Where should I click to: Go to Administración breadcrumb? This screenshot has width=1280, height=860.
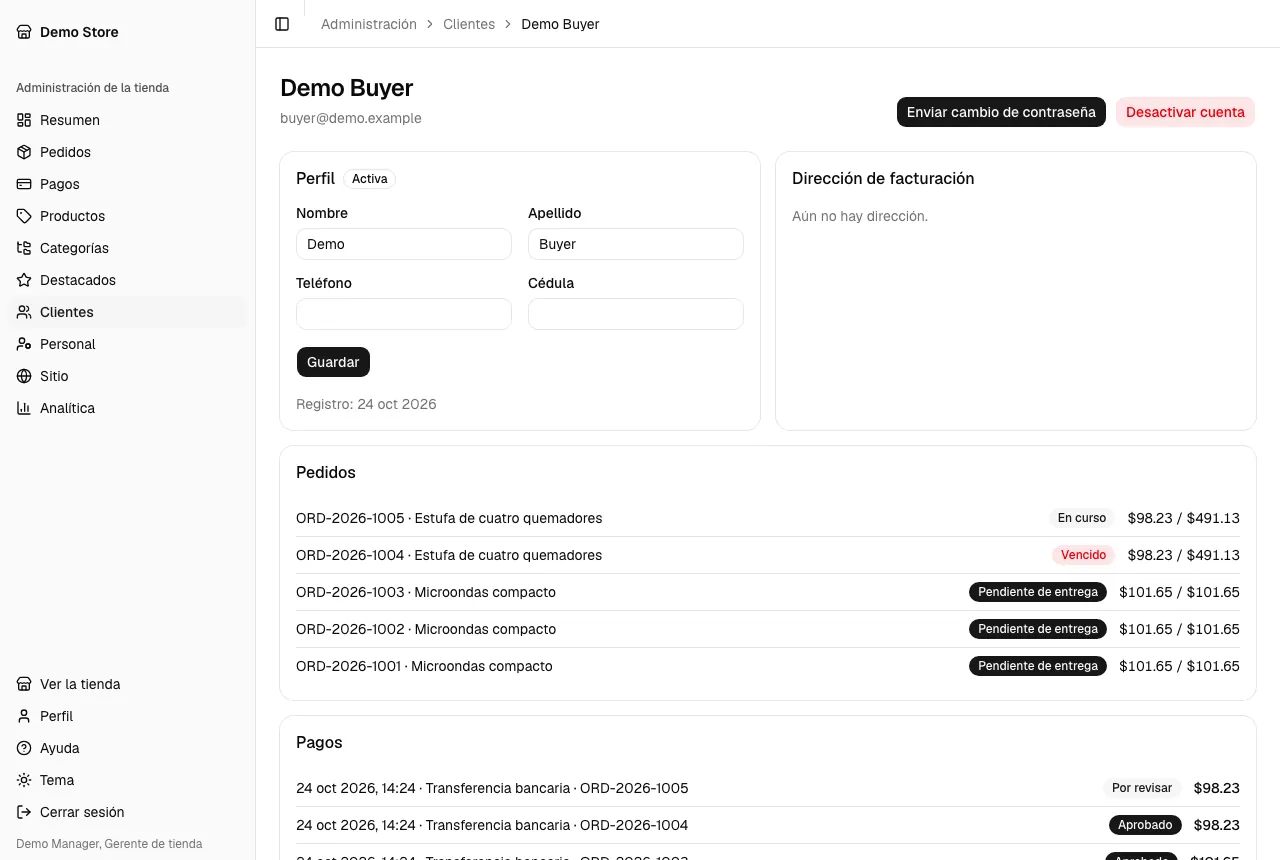[369, 24]
